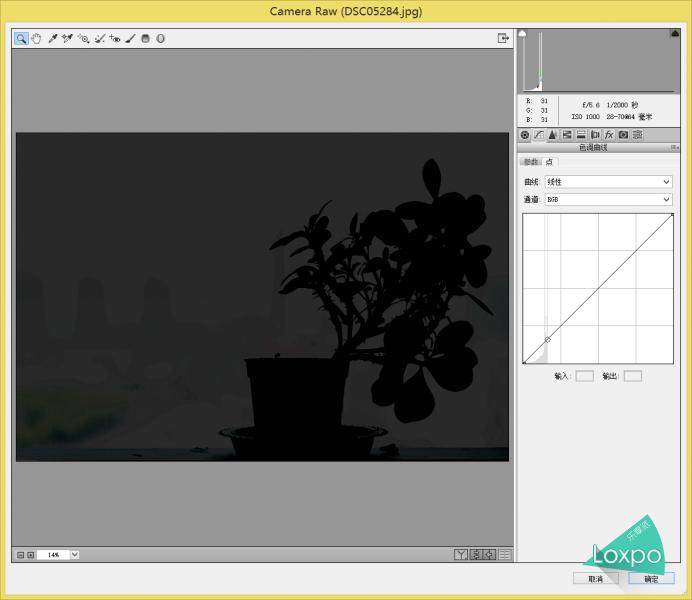Open the Effects (fx) panel icon
692x600 pixels.
609,135
